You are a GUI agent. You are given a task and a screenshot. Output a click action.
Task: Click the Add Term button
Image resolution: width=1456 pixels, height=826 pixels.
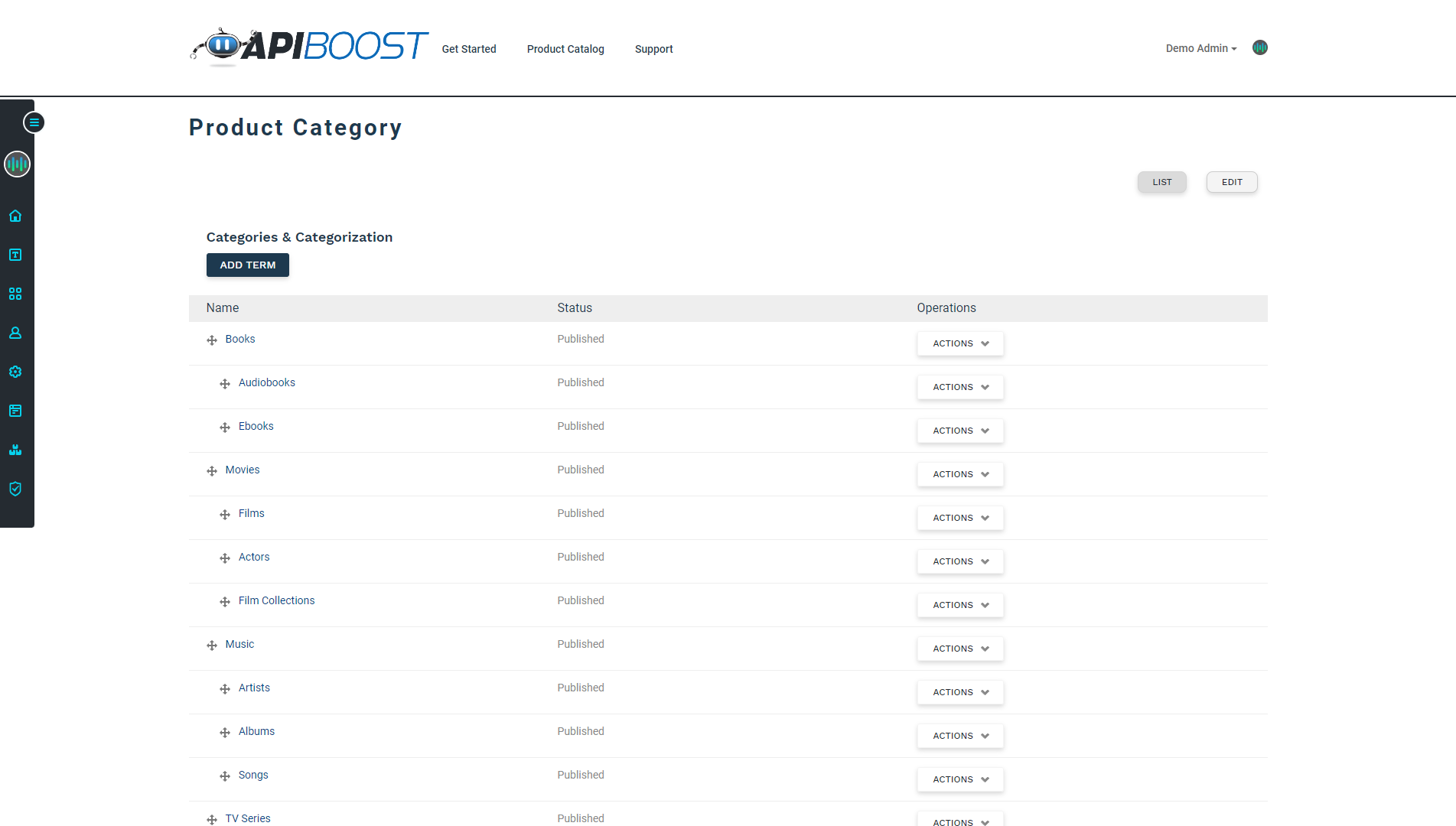[x=248, y=265]
